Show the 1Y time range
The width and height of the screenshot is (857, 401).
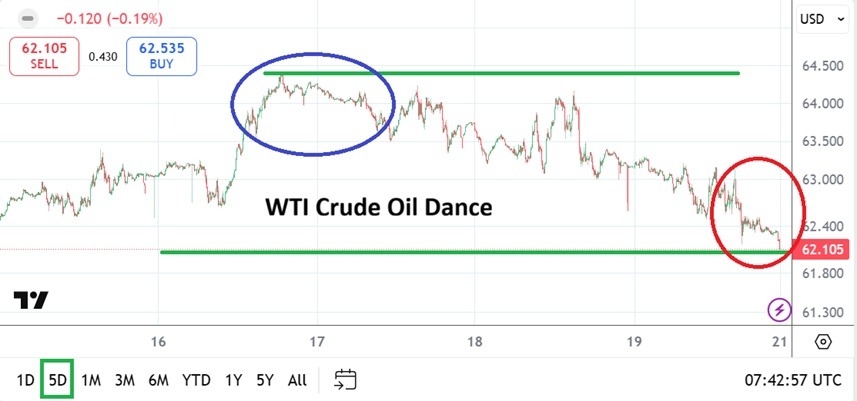point(233,380)
